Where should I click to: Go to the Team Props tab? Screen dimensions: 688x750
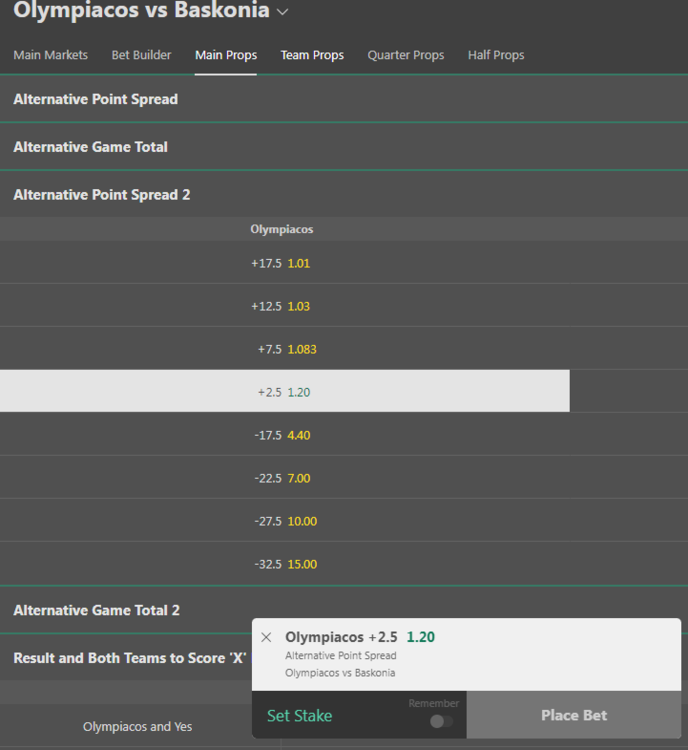coord(312,55)
